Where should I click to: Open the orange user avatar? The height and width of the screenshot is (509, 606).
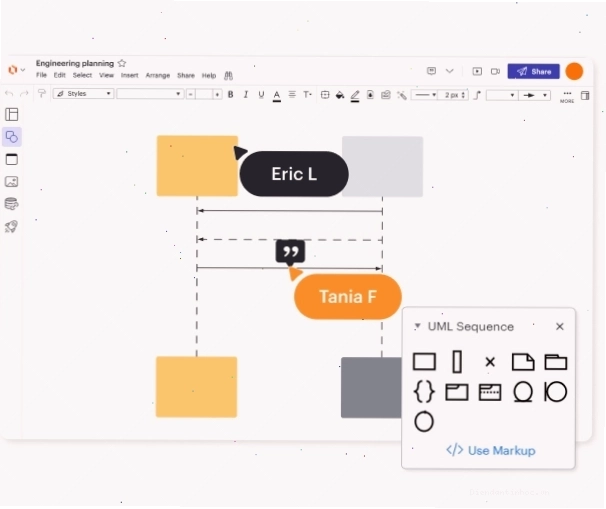(x=574, y=71)
